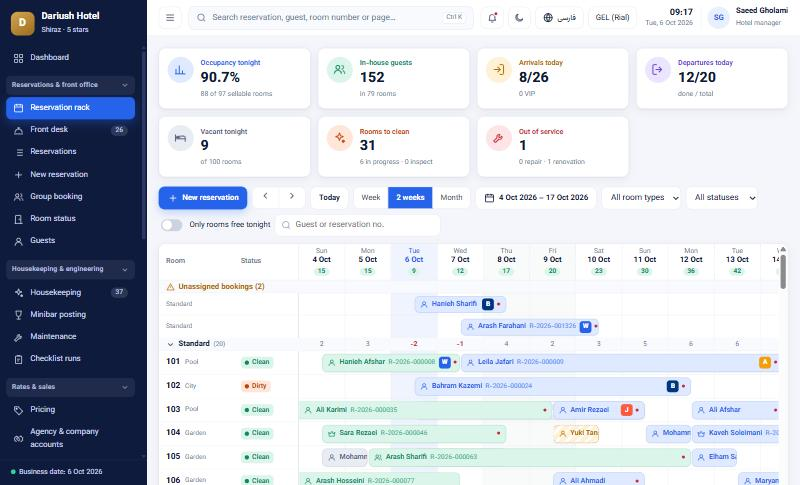Open Housekeeping page

coord(70,292)
